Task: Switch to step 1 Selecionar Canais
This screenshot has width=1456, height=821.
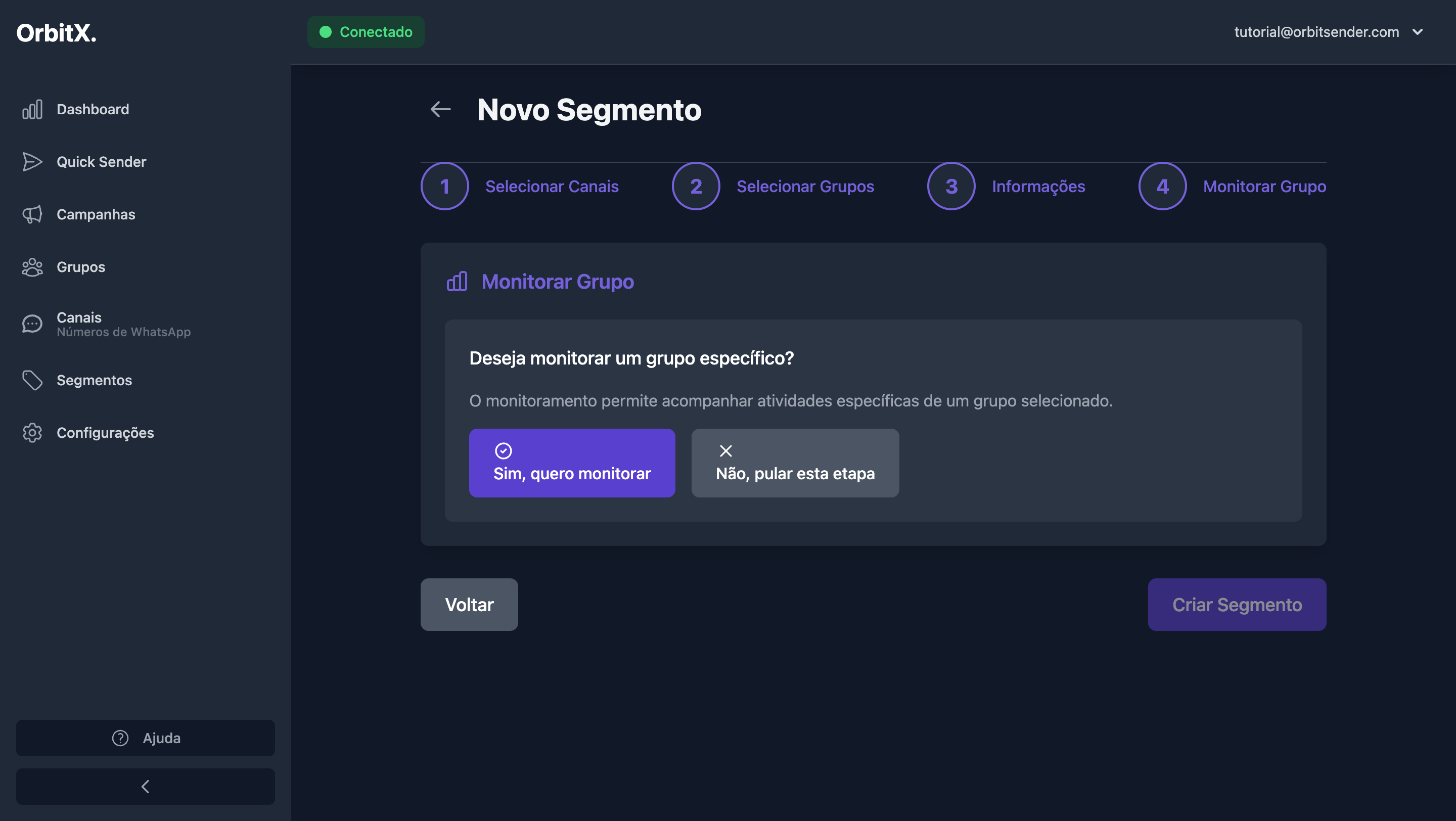Action: point(444,186)
